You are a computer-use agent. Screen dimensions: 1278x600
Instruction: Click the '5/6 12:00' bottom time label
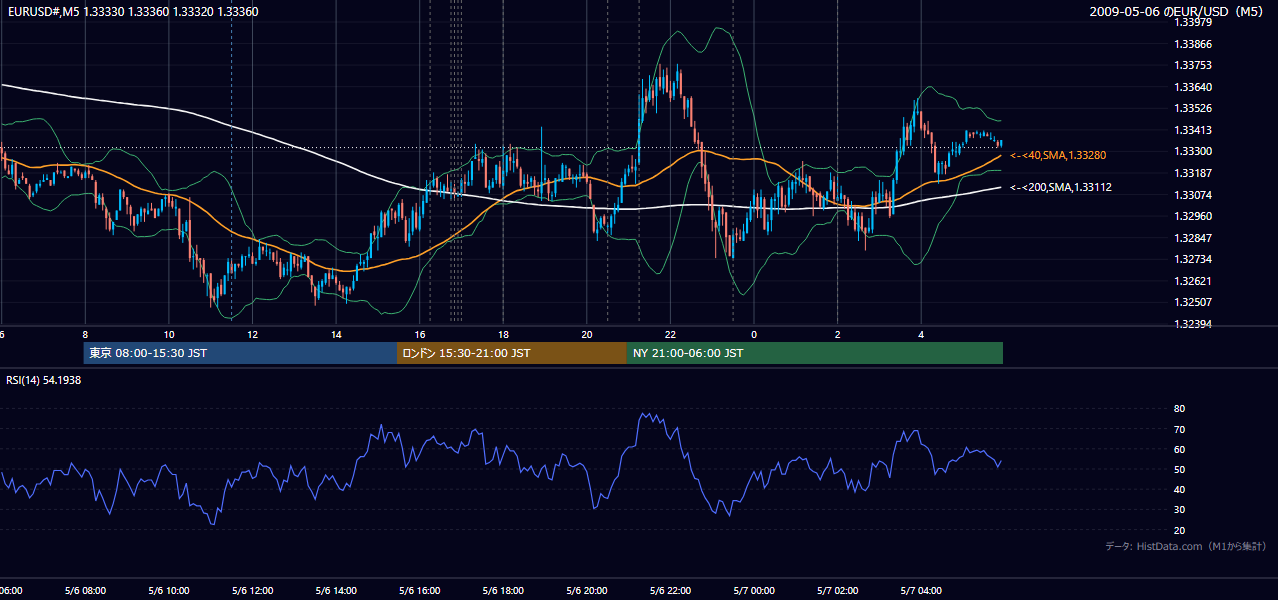pyautogui.click(x=252, y=591)
